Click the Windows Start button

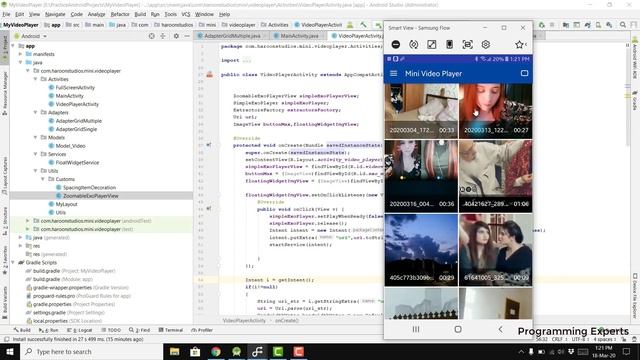pyautogui.click(x=9, y=351)
